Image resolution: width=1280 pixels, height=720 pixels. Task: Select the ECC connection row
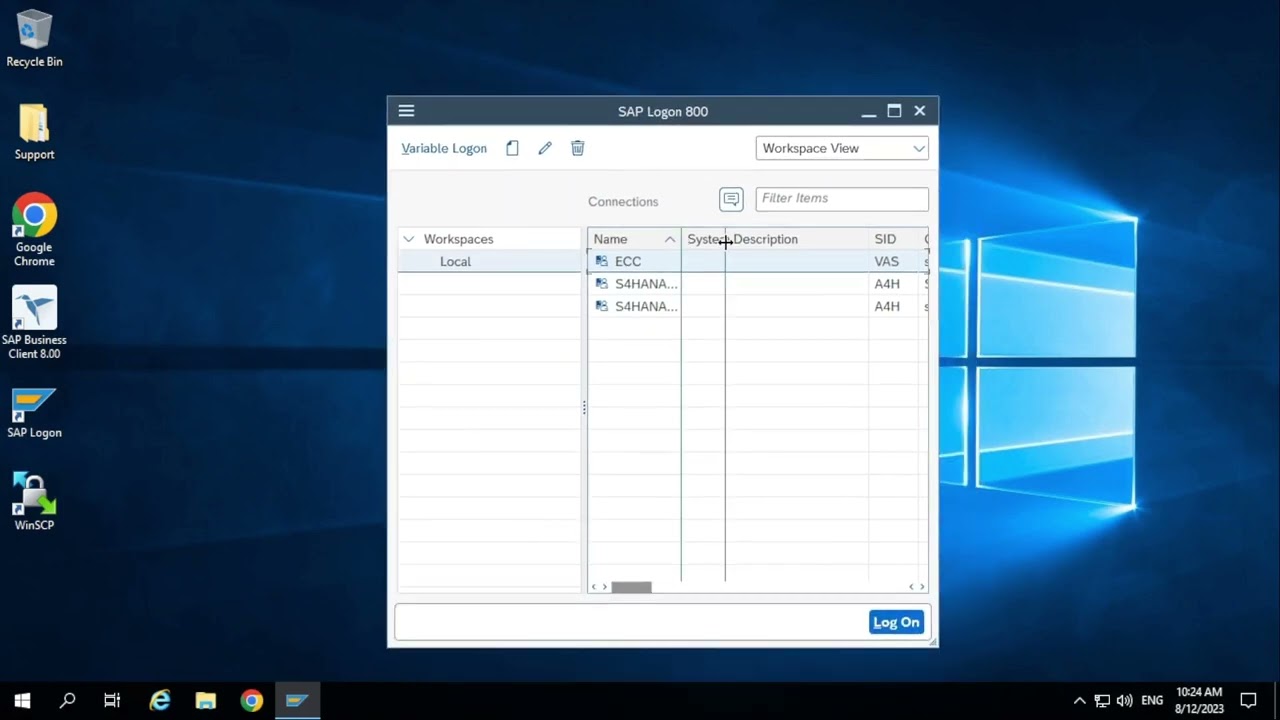pyautogui.click(x=757, y=261)
